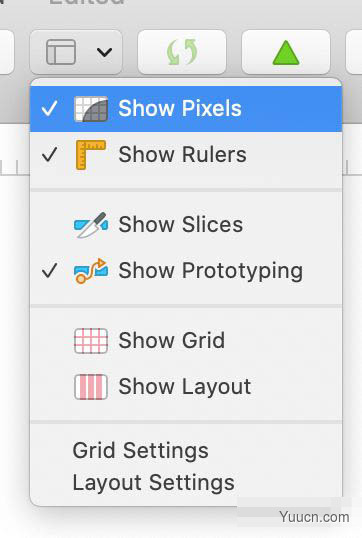Click the pink column Layout icon

click(x=91, y=387)
